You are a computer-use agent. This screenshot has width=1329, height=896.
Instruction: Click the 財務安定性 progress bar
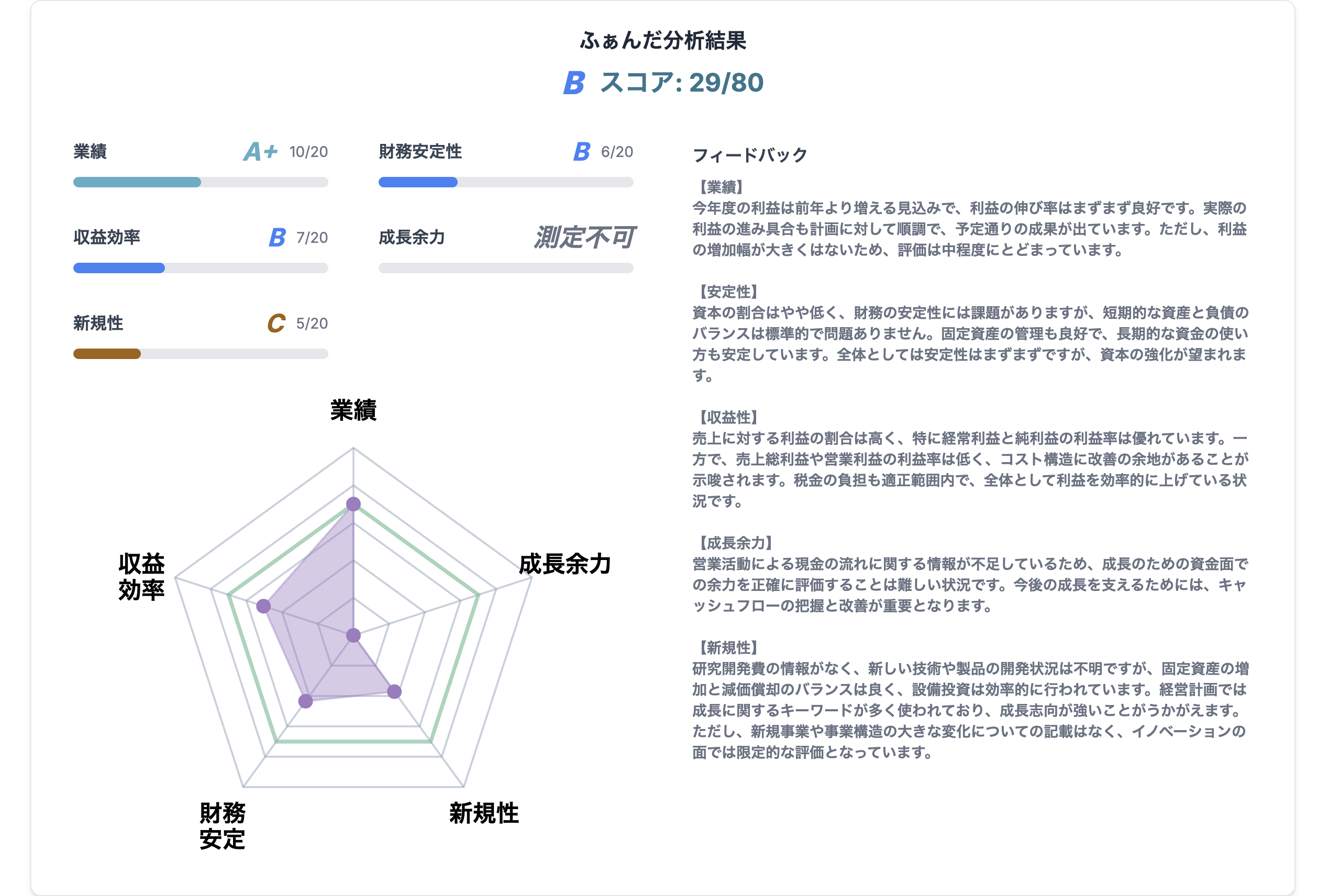pos(505,182)
